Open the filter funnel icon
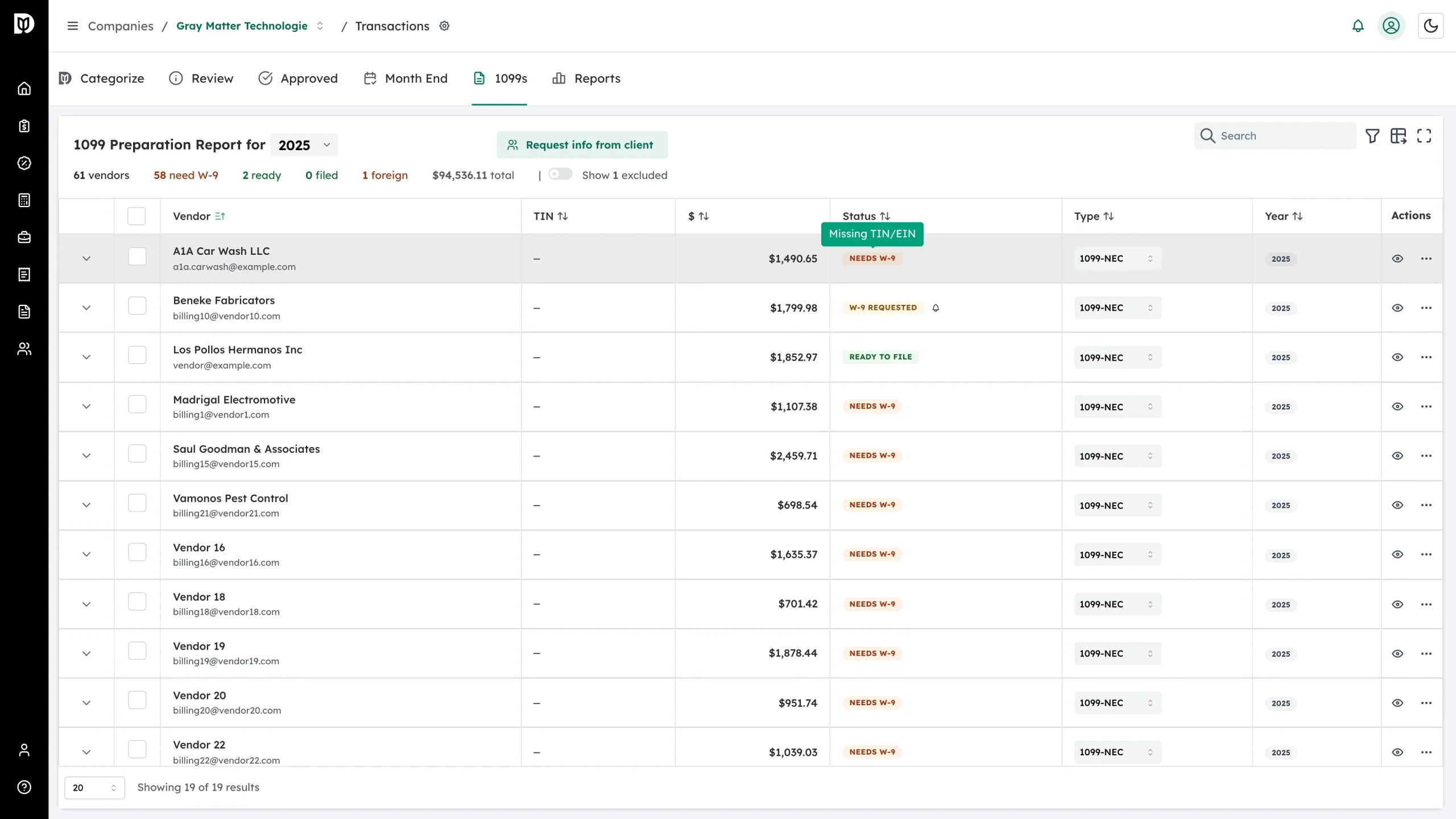This screenshot has width=1456, height=819. (1372, 136)
